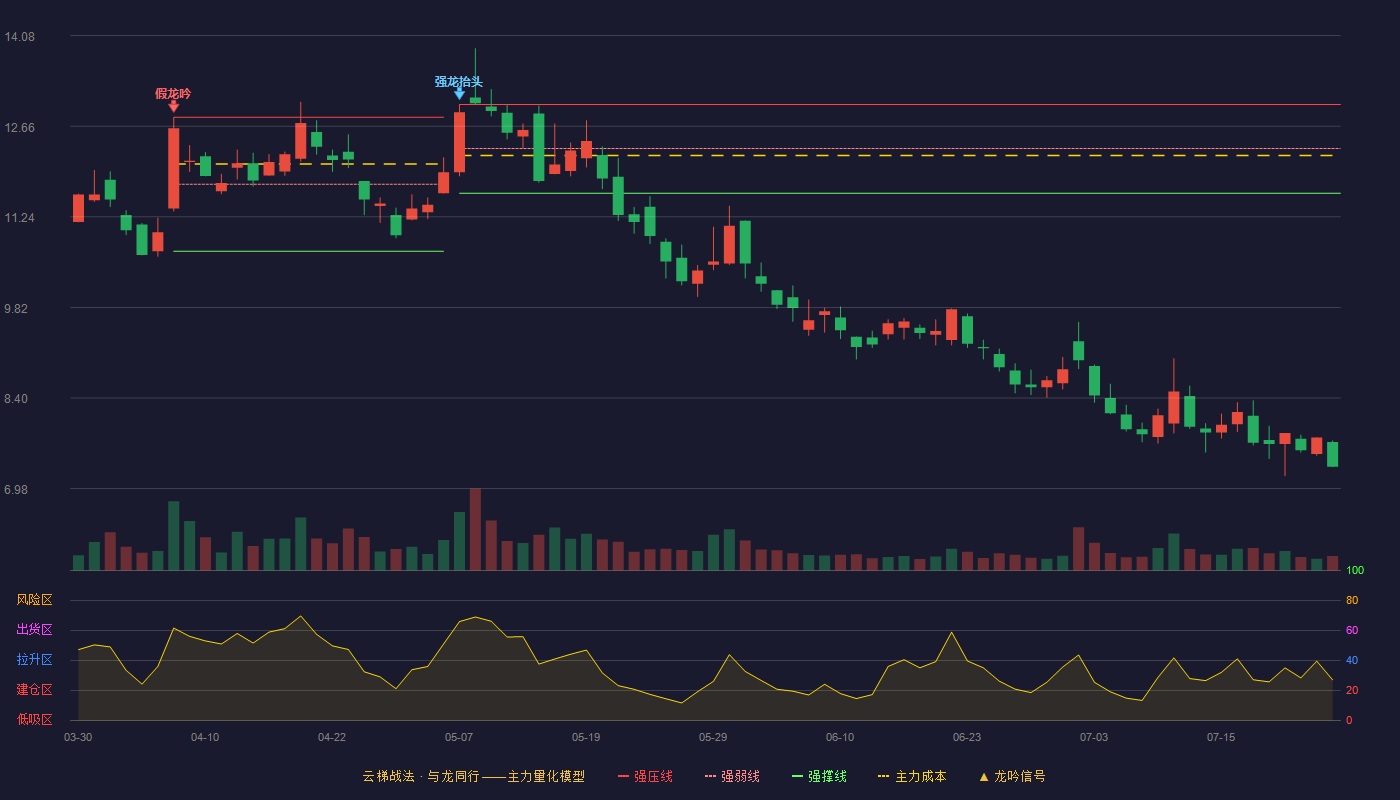
Task: Click the 06-23 date axis label
Action: click(967, 737)
